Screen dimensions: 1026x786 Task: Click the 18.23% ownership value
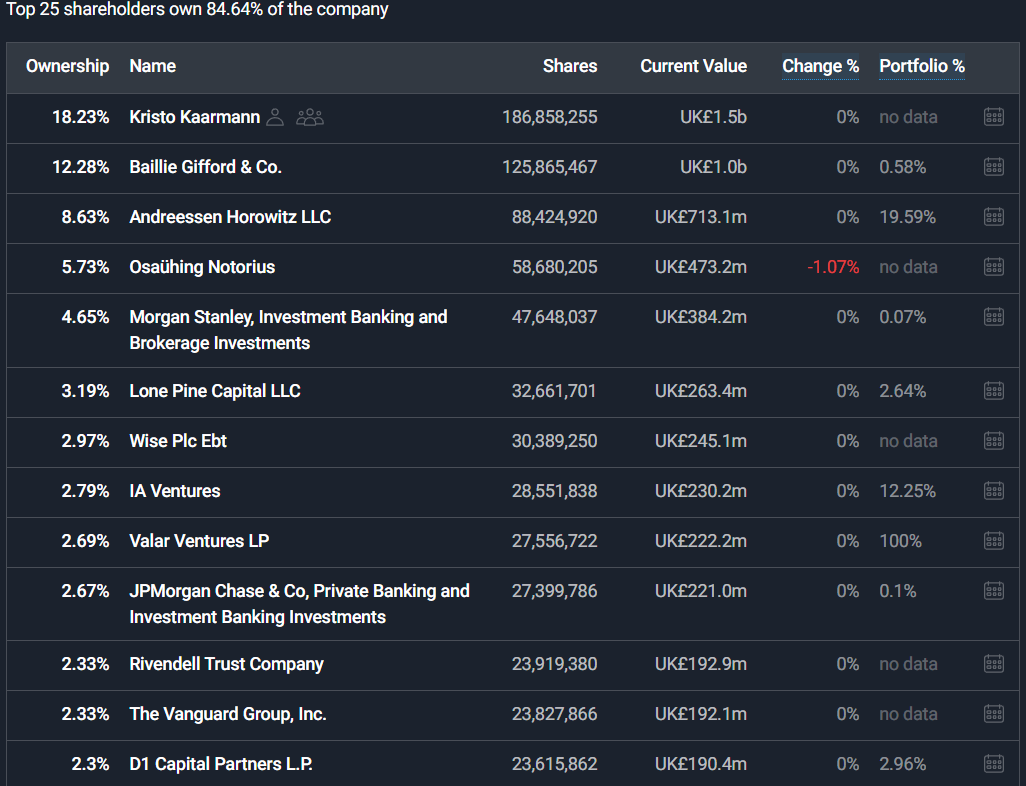click(80, 117)
